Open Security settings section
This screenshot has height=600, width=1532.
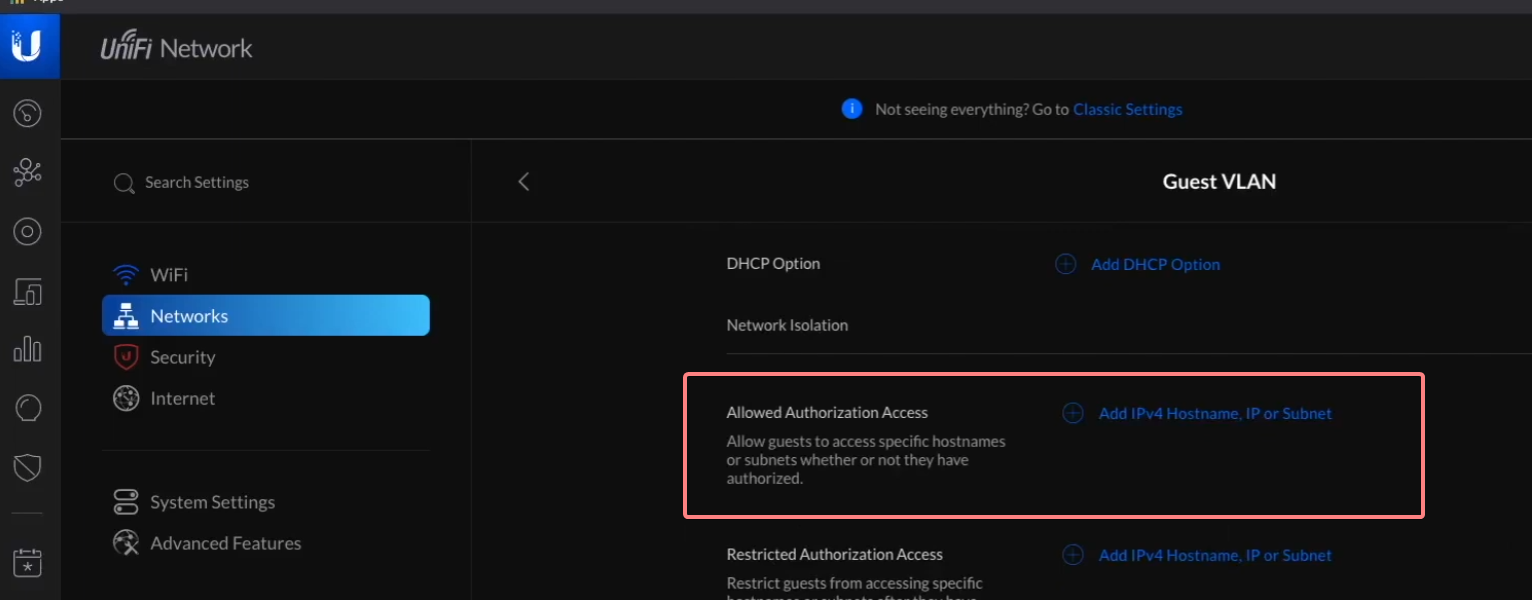(182, 357)
